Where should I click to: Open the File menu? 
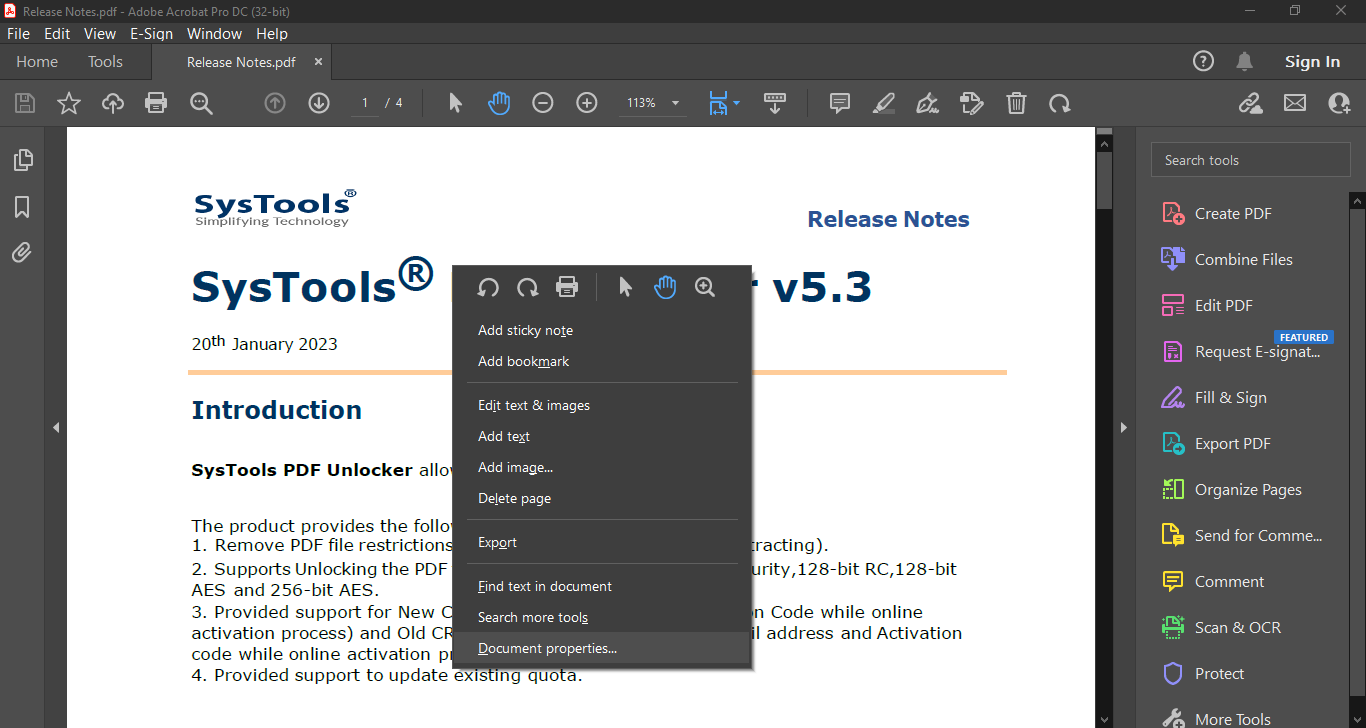click(19, 33)
